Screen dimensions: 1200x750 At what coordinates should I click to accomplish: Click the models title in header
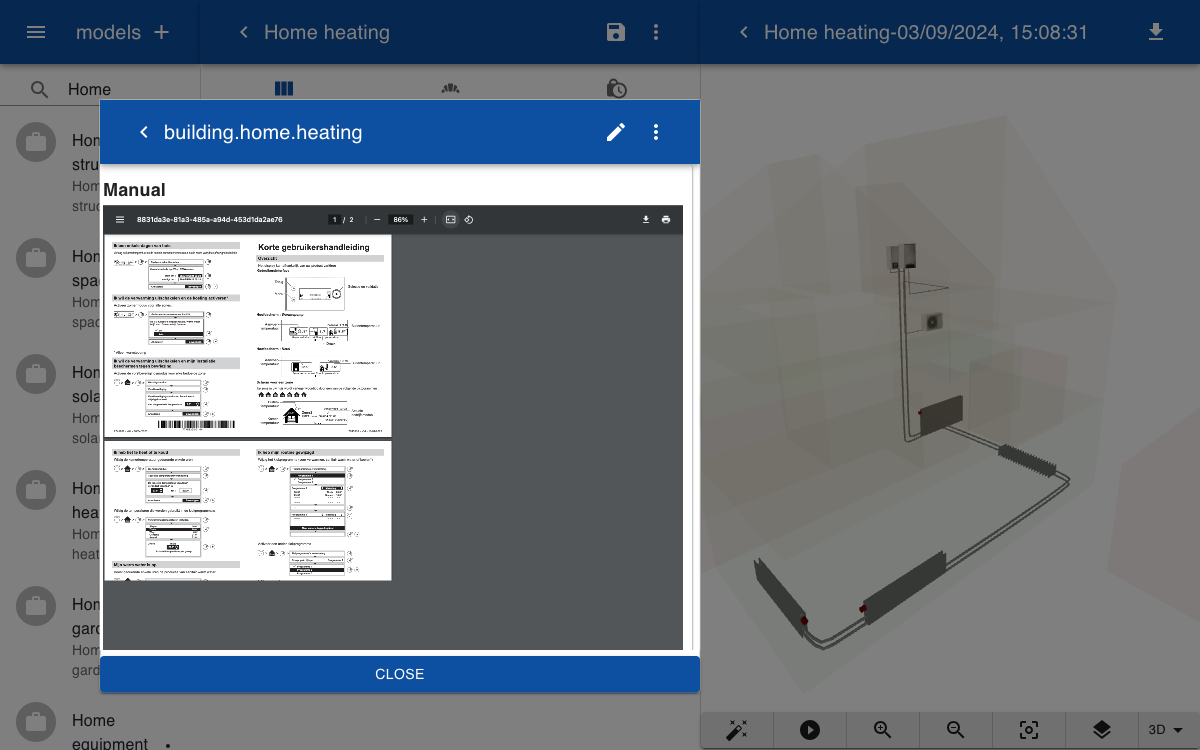(108, 32)
